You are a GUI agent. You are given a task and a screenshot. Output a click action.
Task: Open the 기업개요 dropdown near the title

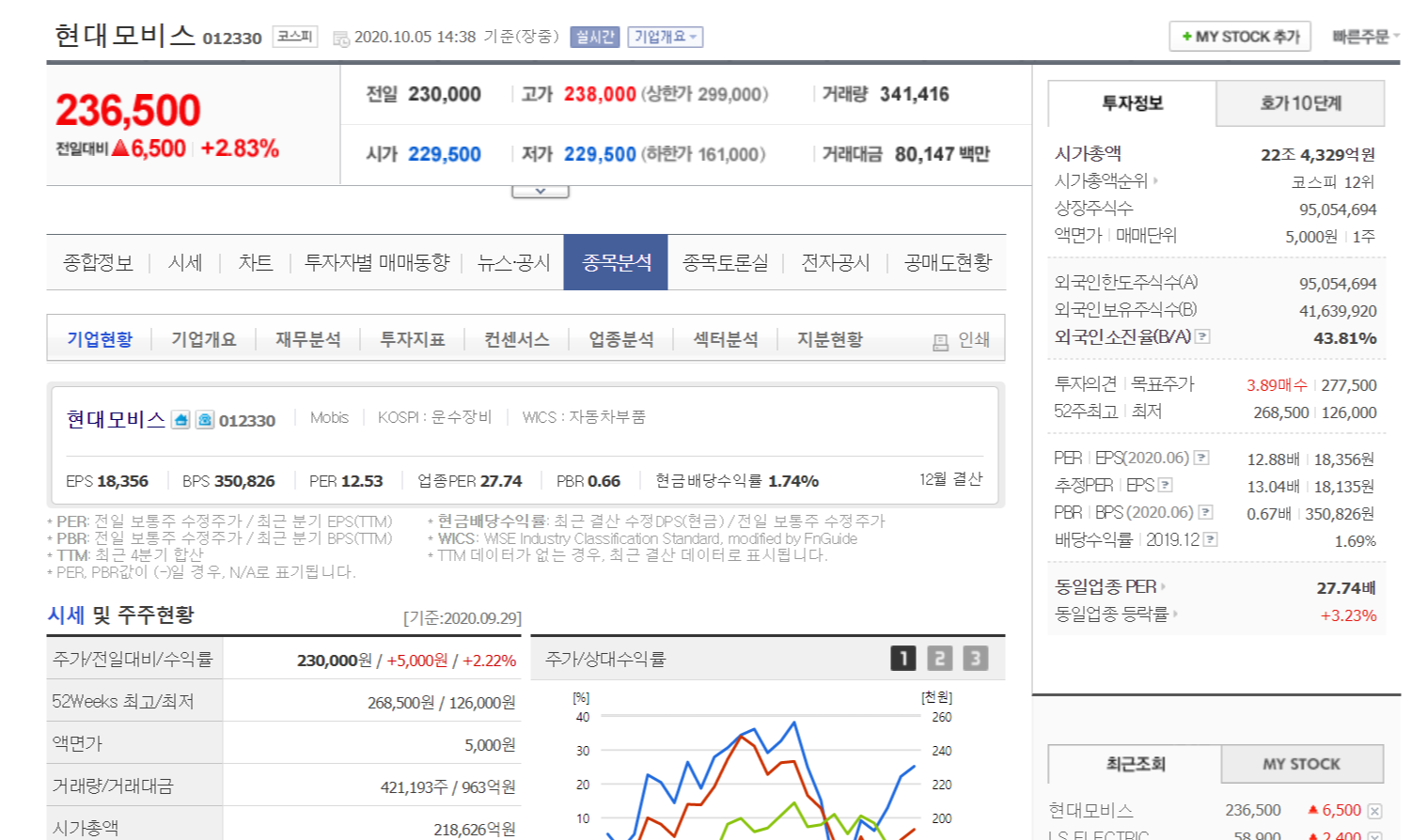pyautogui.click(x=666, y=37)
